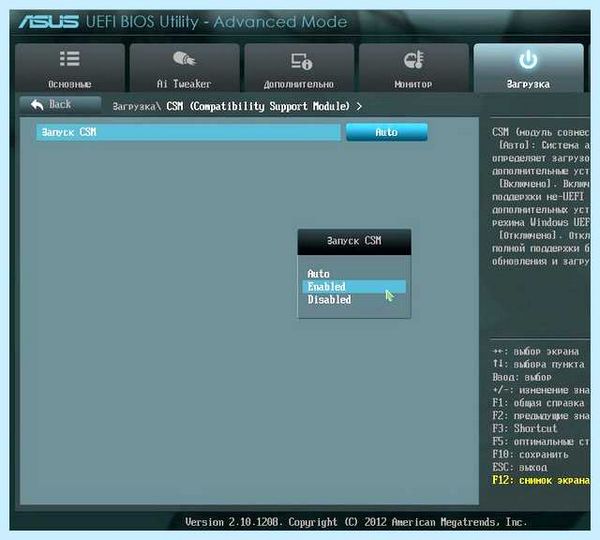Screen dimensions: 600x540
Task: Click the F5: оптимальные hint line
Action: pos(541,442)
